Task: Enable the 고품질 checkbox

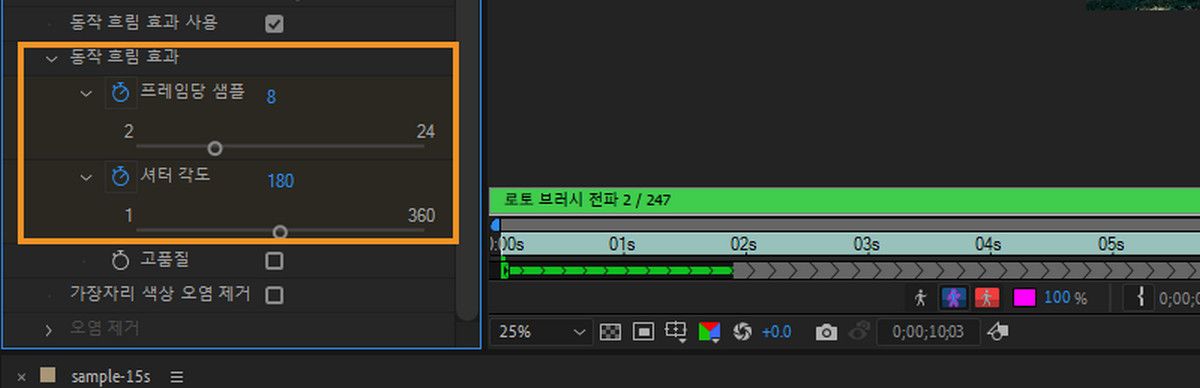Action: pos(274,261)
